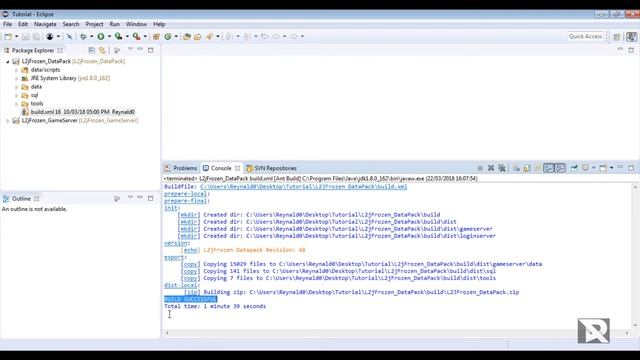Image resolution: width=640 pixels, height=360 pixels.
Task: Click Open Console icon
Action: 603,168
